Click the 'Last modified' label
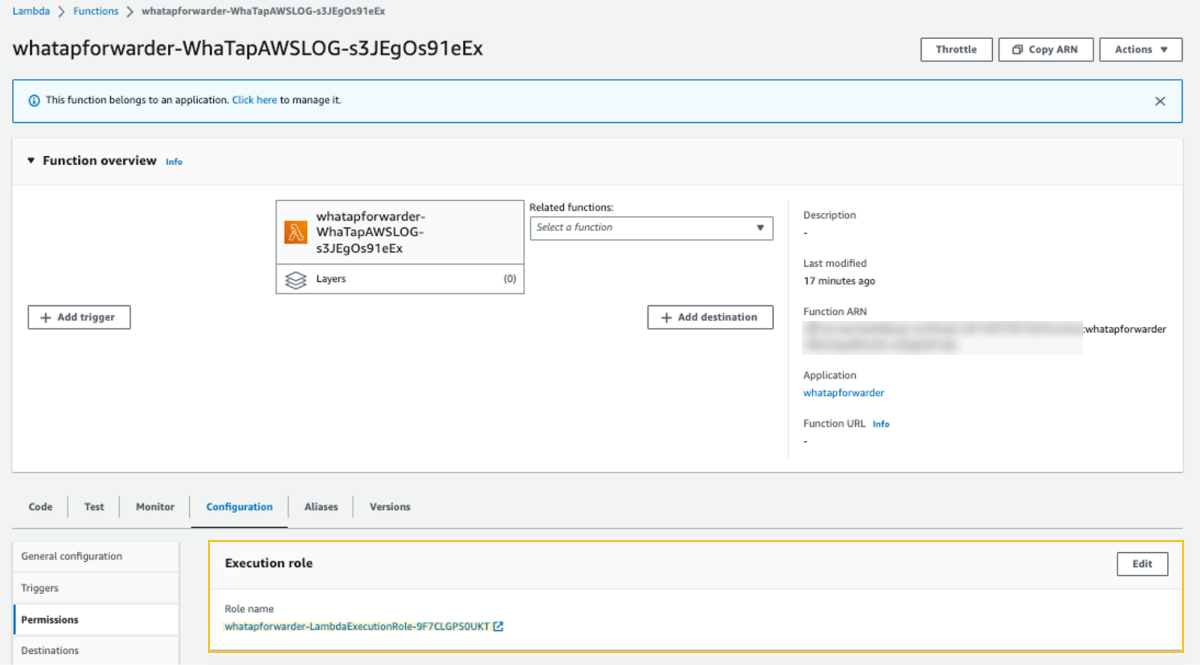Screen dimensions: 1200x665 (835, 263)
